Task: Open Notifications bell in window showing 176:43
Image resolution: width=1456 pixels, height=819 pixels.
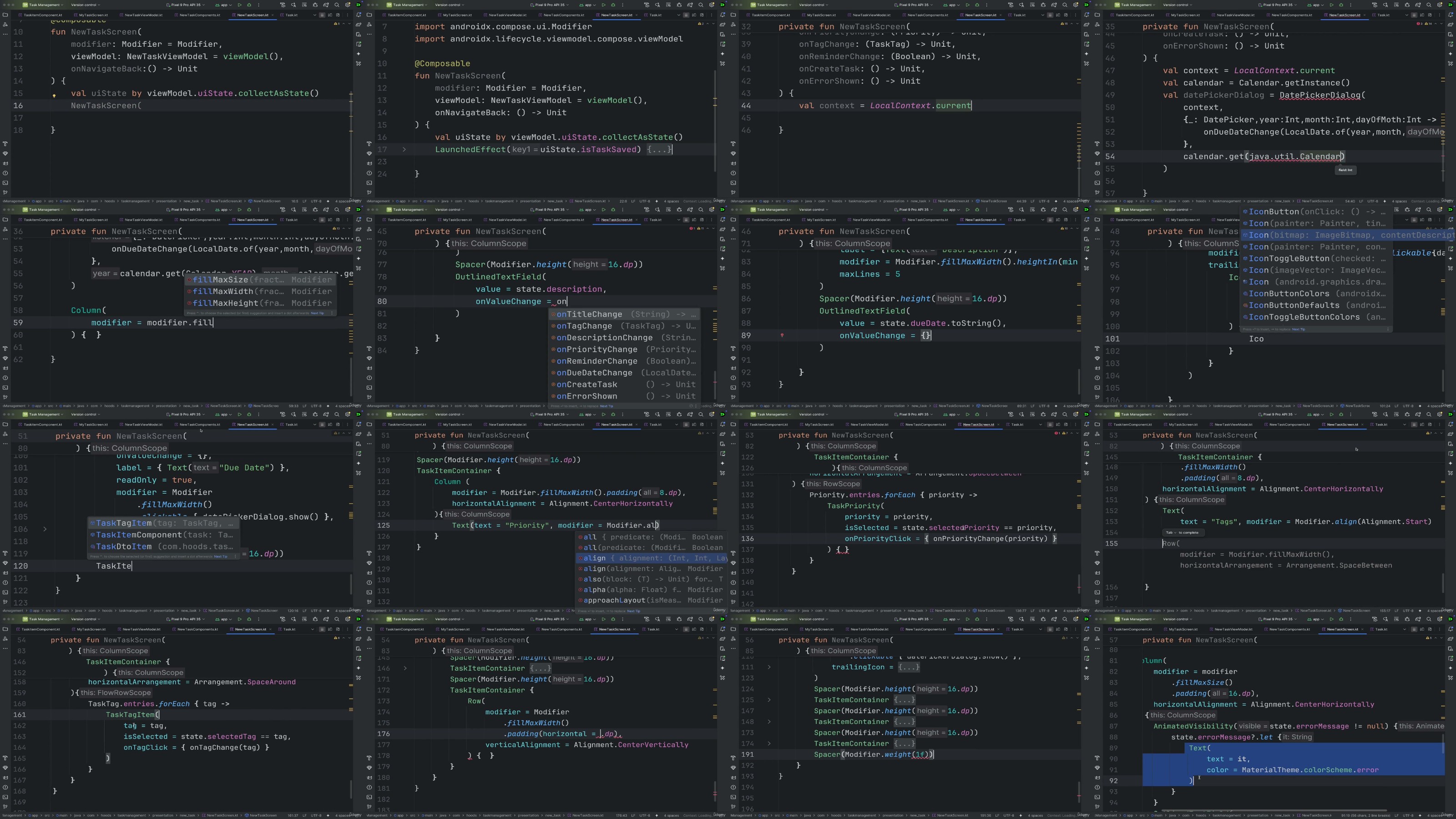Action: [x=723, y=629]
